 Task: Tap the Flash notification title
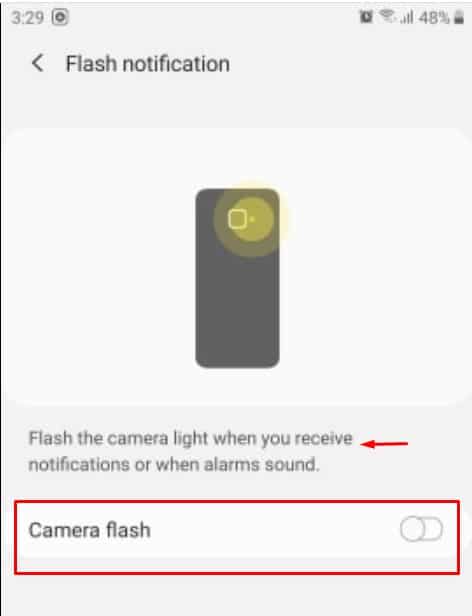(148, 64)
